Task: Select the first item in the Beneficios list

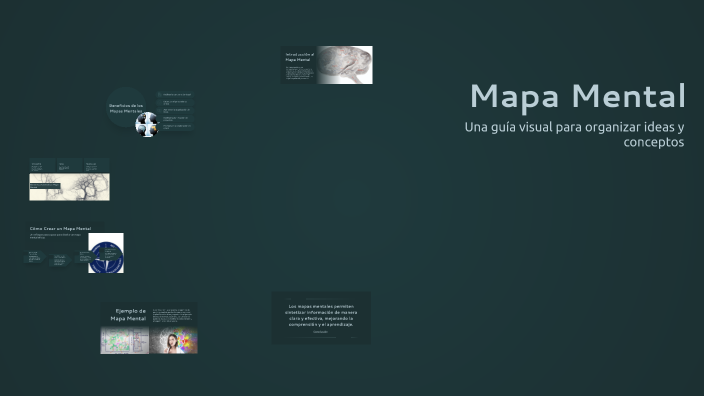Action: click(x=175, y=95)
